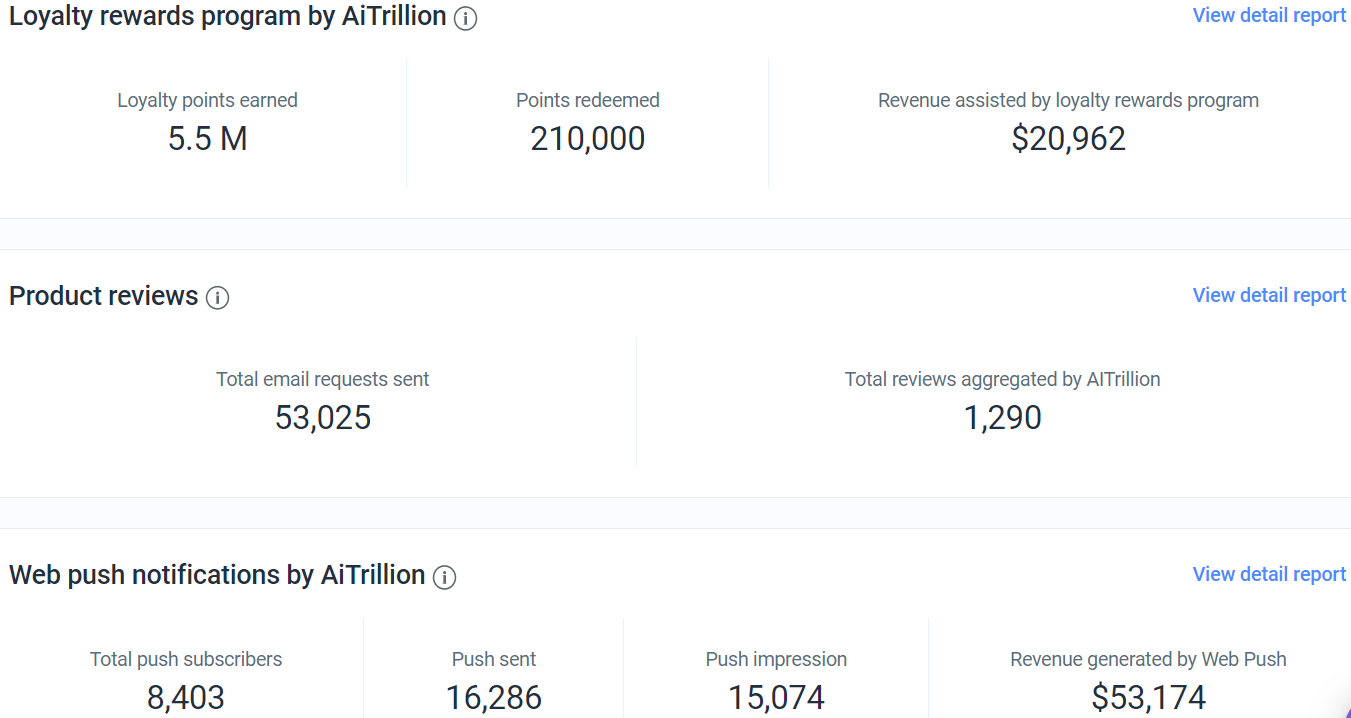Open Web push notifications detail report link
The image size is (1351, 718).
(1269, 574)
